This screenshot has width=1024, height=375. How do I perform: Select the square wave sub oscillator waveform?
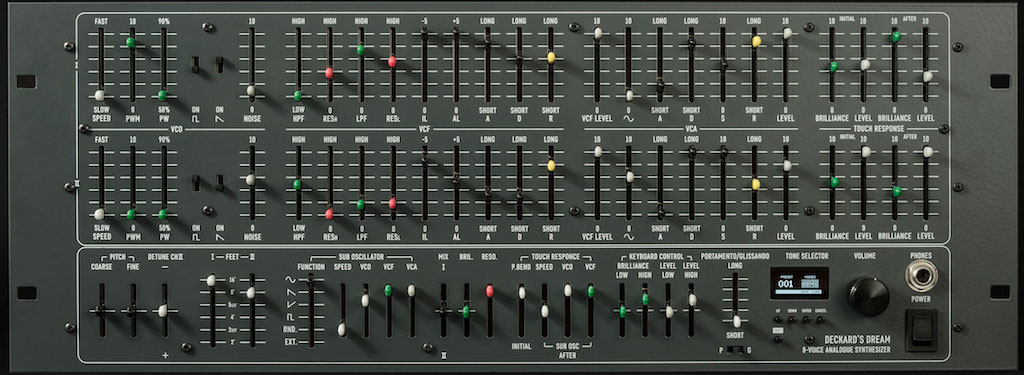(x=291, y=317)
